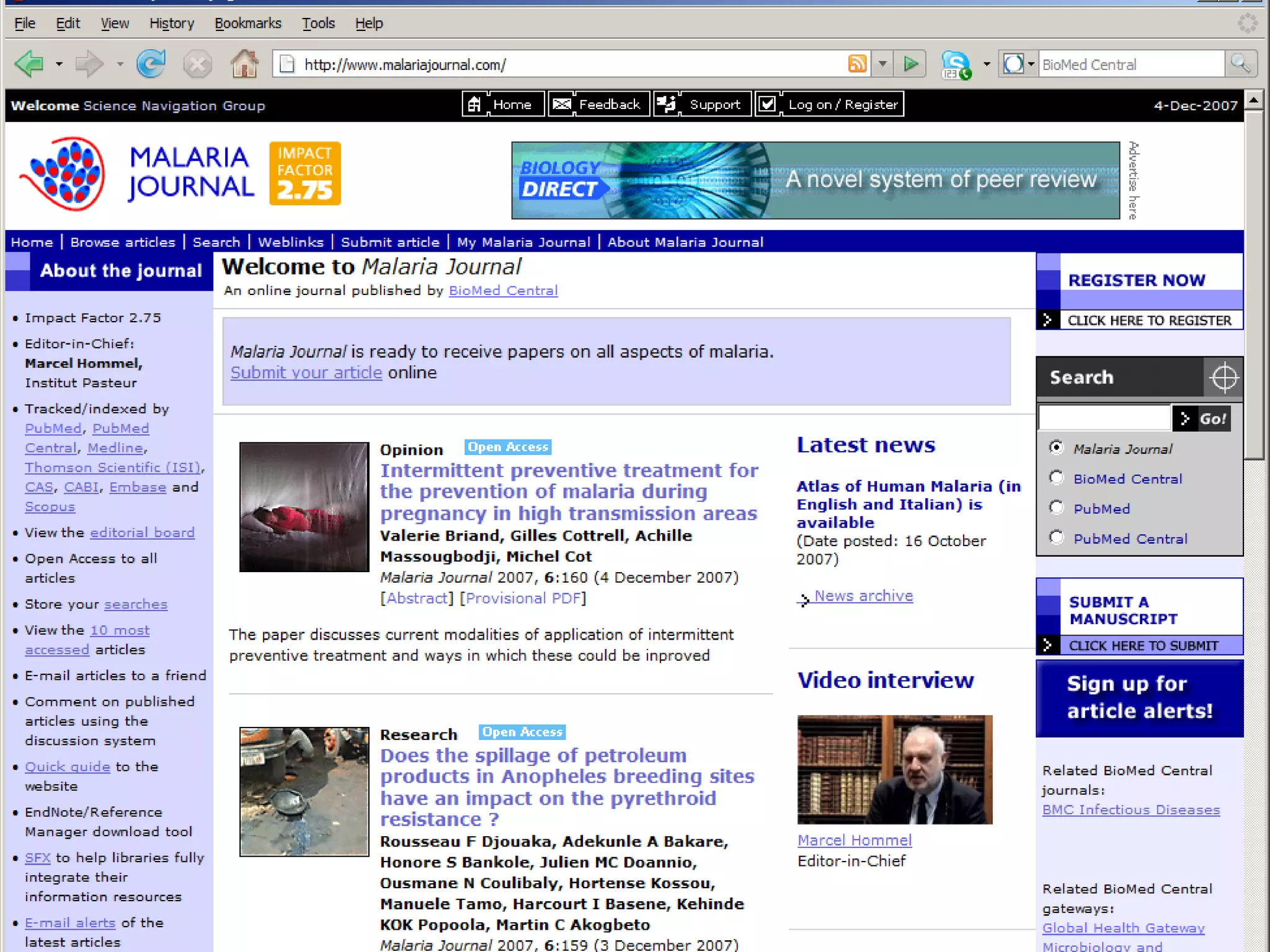This screenshot has height=952, width=1270.
Task: Go to the browser Home icon
Action: click(244, 64)
